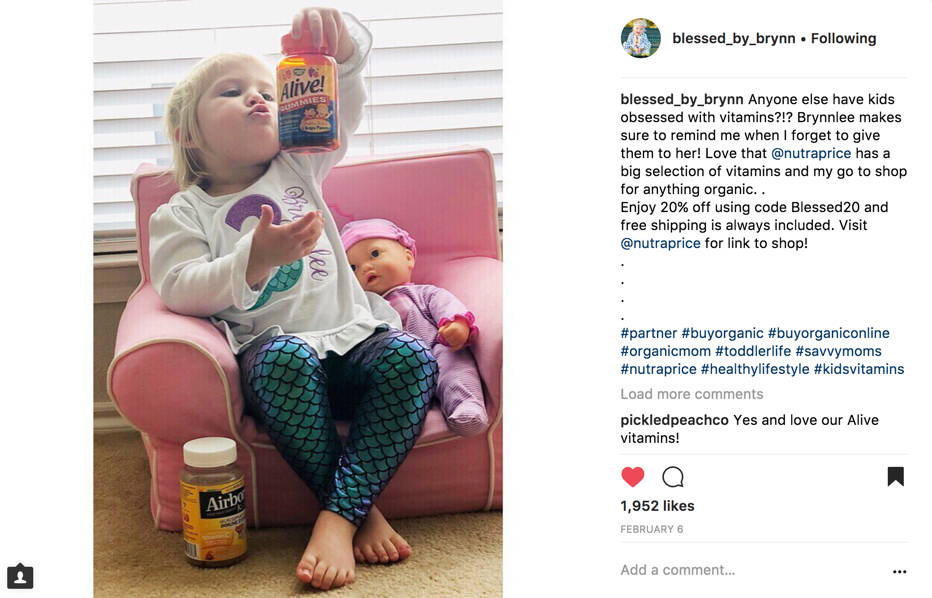The height and width of the screenshot is (598, 932).
Task: Unlike the post with the red heart
Action: [632, 477]
